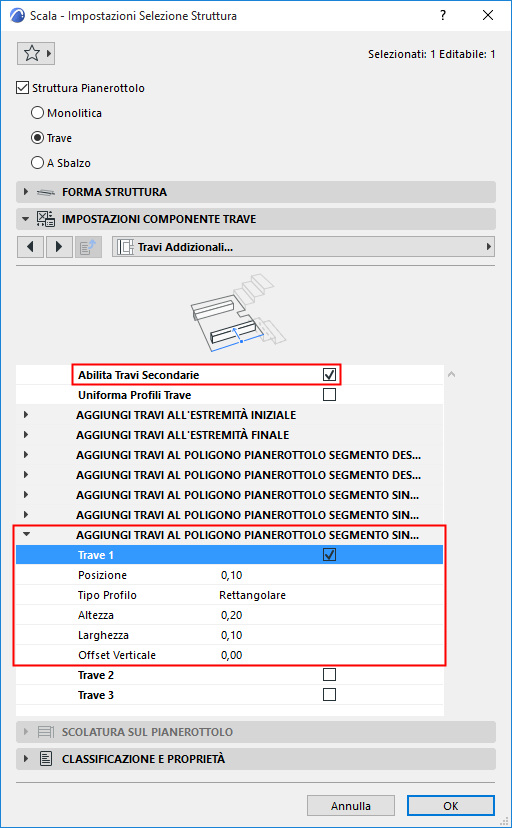Click the Altezza value 0,20
The width and height of the screenshot is (512, 828).
[x=232, y=615]
